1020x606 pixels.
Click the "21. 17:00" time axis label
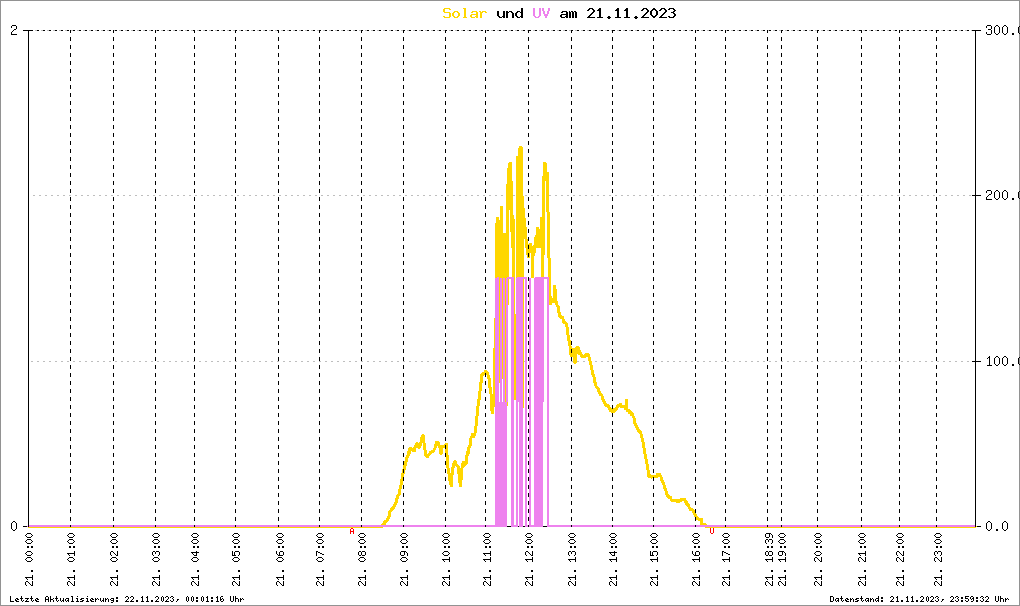click(x=726, y=560)
